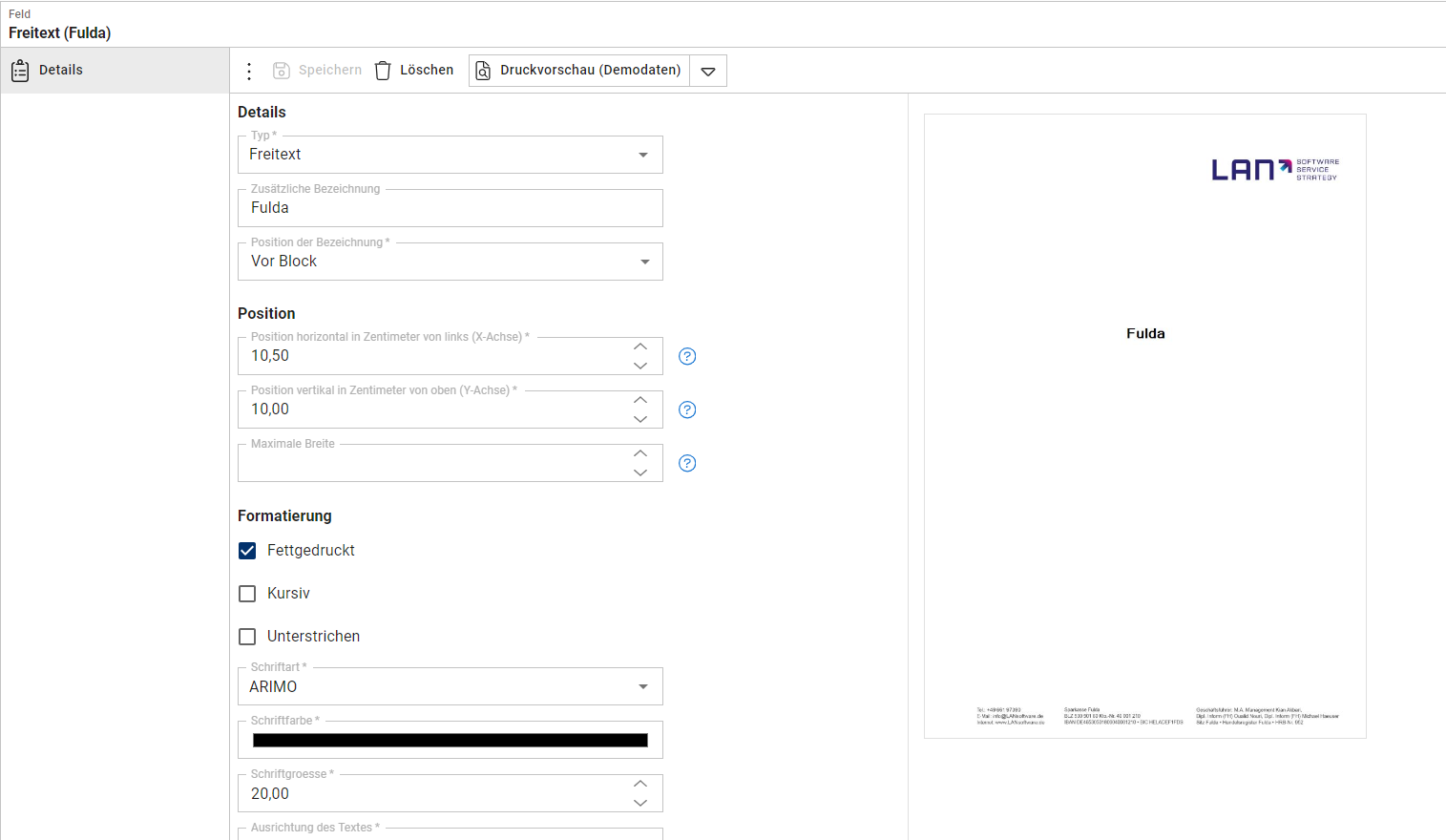This screenshot has width=1446, height=840.
Task: Click the Position section heading
Action: [x=266, y=313]
